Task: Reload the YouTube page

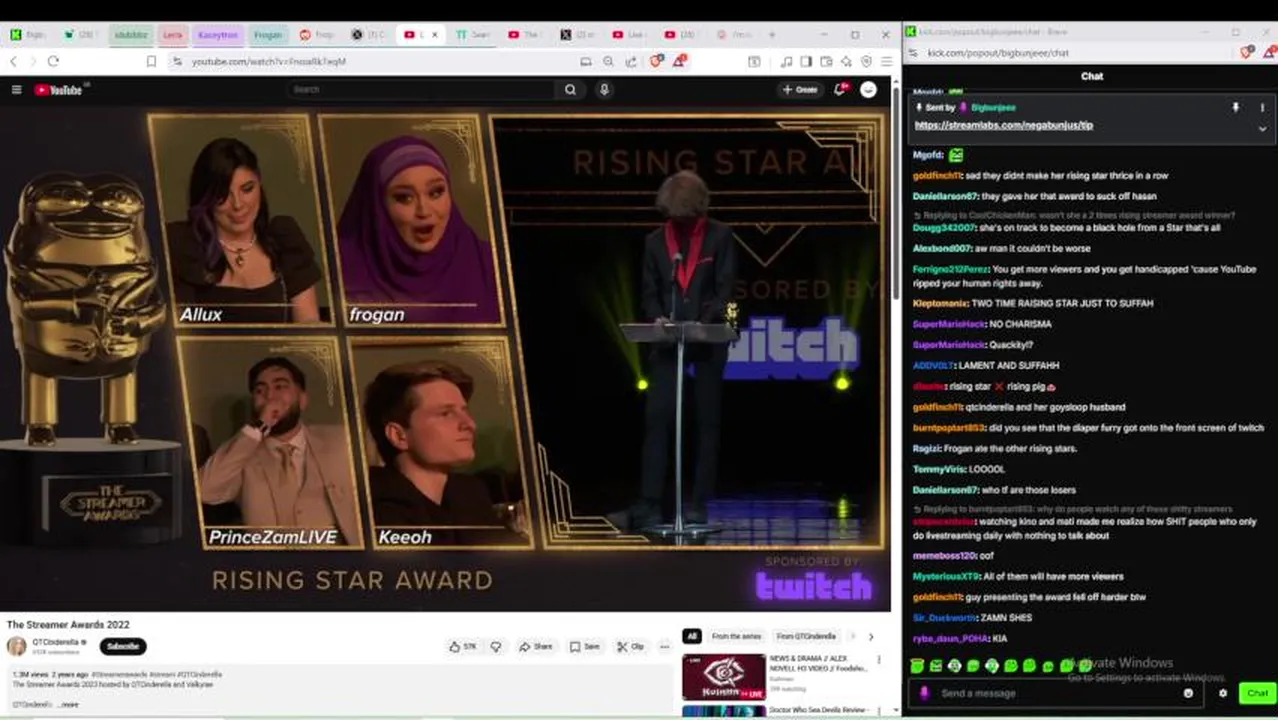Action: pos(53,62)
